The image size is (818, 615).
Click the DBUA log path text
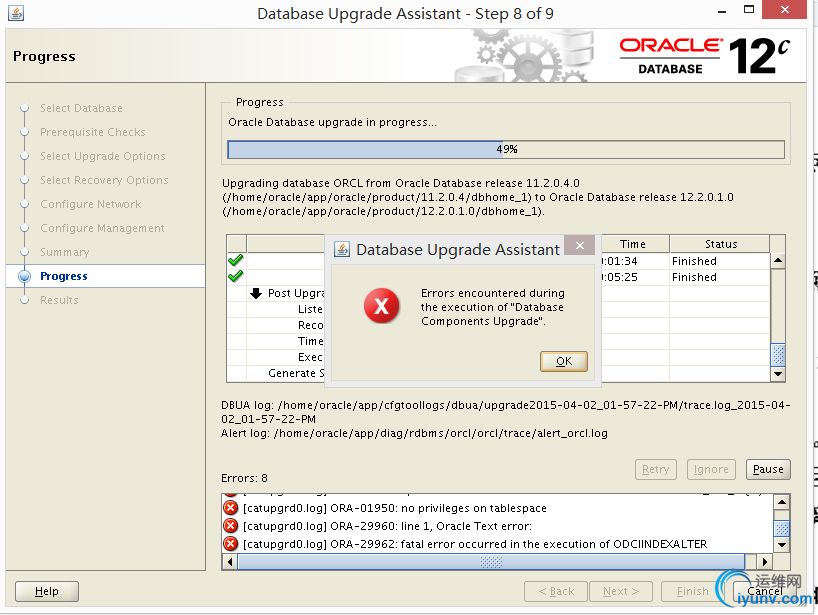pyautogui.click(x=506, y=412)
